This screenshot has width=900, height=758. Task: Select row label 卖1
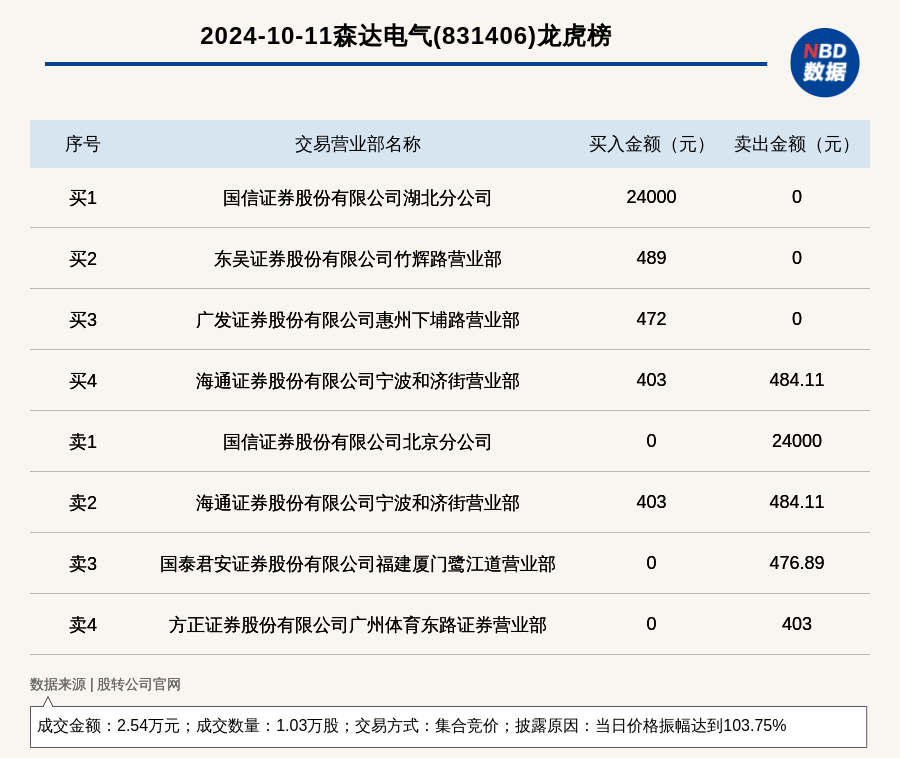tap(83, 442)
